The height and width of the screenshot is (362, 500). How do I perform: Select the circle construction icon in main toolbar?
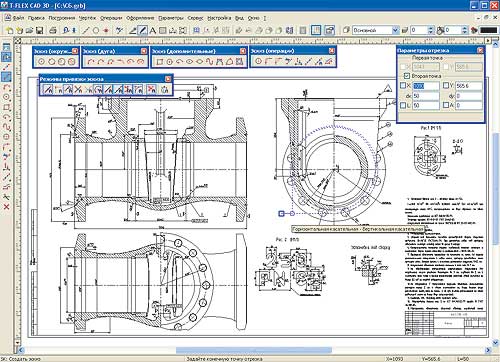click(x=96, y=31)
